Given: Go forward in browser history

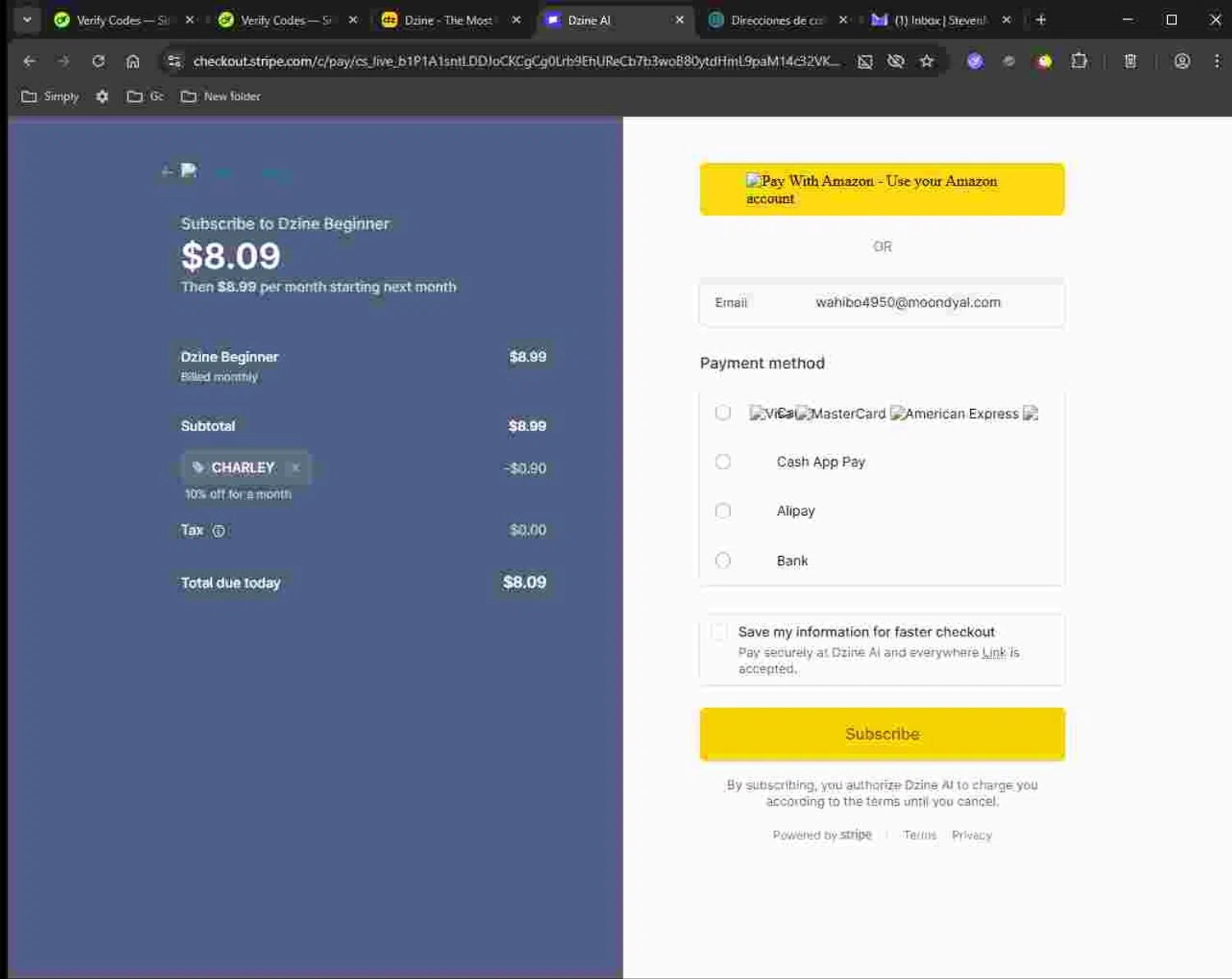Looking at the screenshot, I should pyautogui.click(x=64, y=61).
